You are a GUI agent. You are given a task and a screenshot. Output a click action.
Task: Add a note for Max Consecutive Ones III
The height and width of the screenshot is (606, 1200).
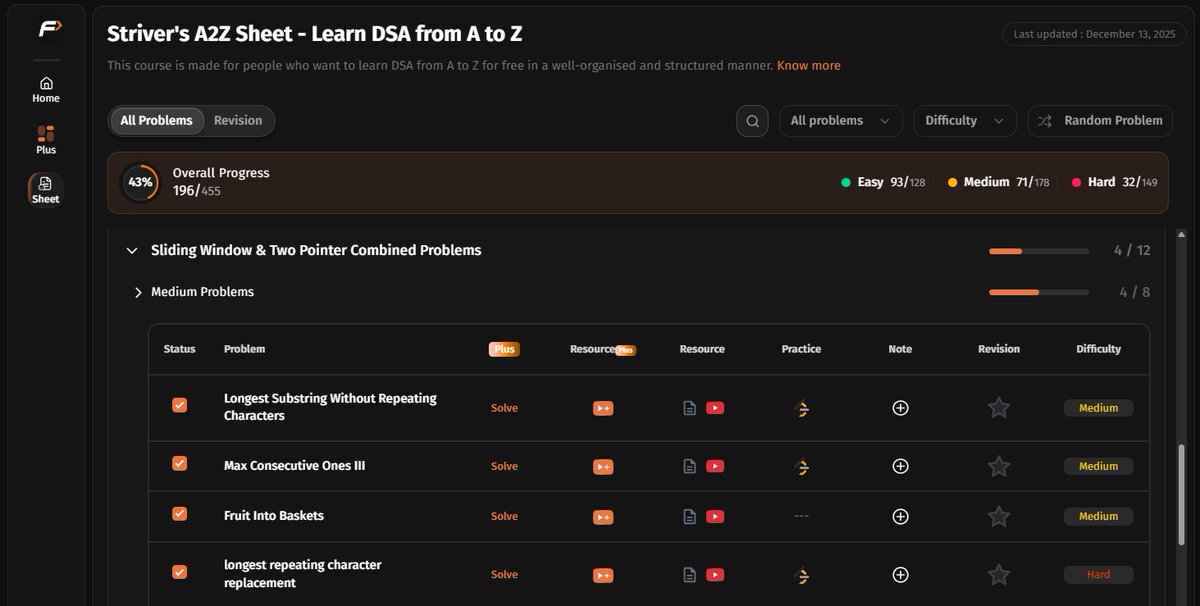coord(900,466)
